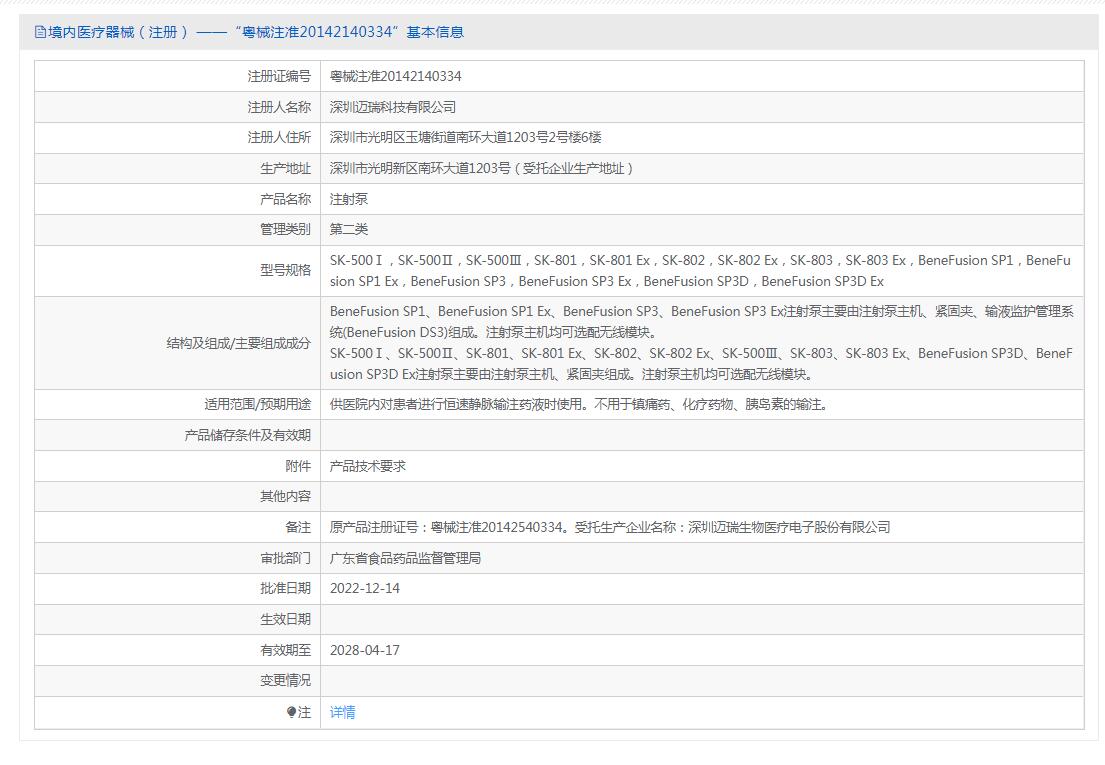Select the product name 注射泵
The height and width of the screenshot is (765, 1105).
point(349,199)
